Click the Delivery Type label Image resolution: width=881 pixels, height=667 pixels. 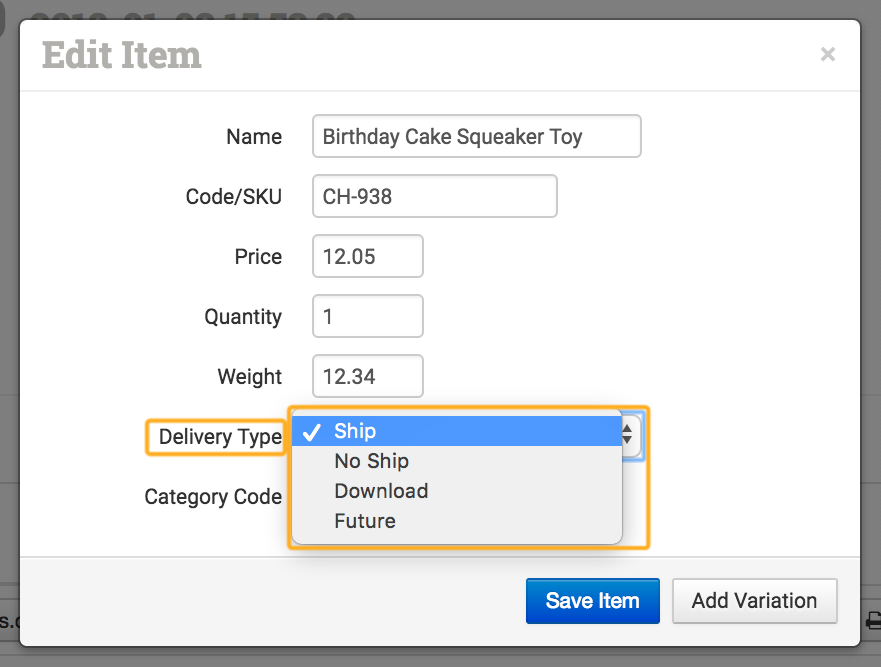[x=220, y=437]
